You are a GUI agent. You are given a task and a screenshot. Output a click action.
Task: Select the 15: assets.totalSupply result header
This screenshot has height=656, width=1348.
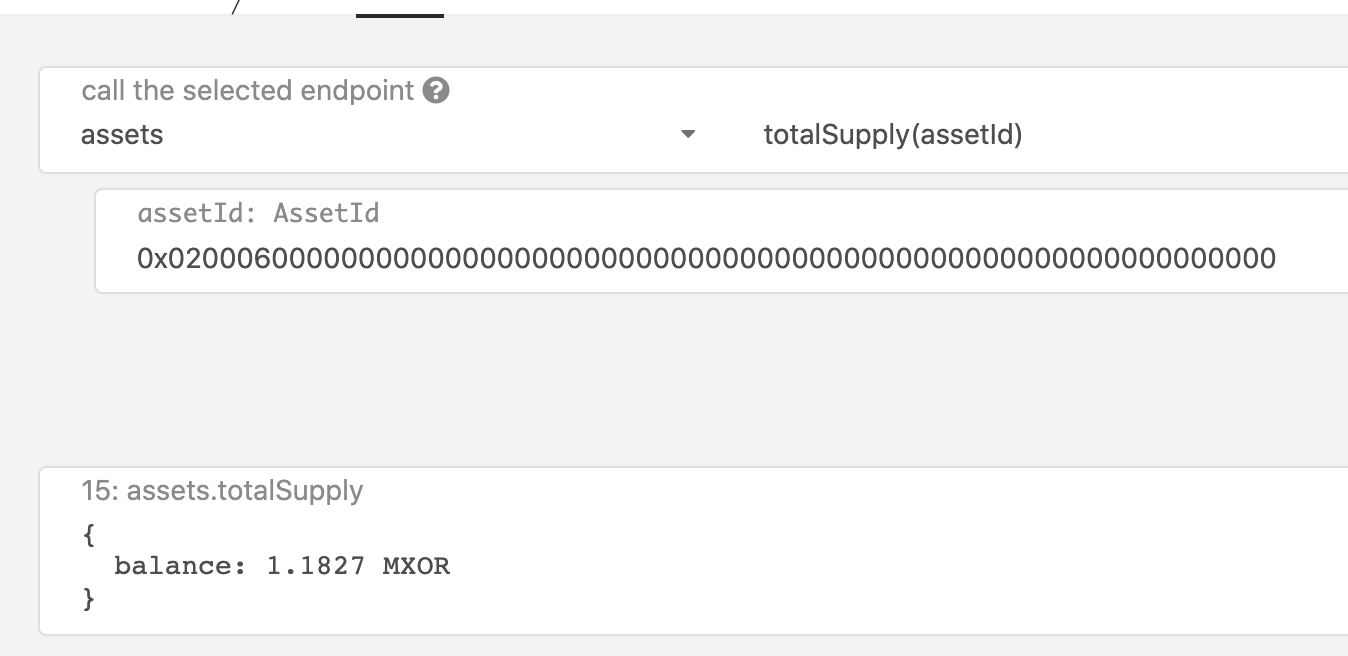click(222, 491)
